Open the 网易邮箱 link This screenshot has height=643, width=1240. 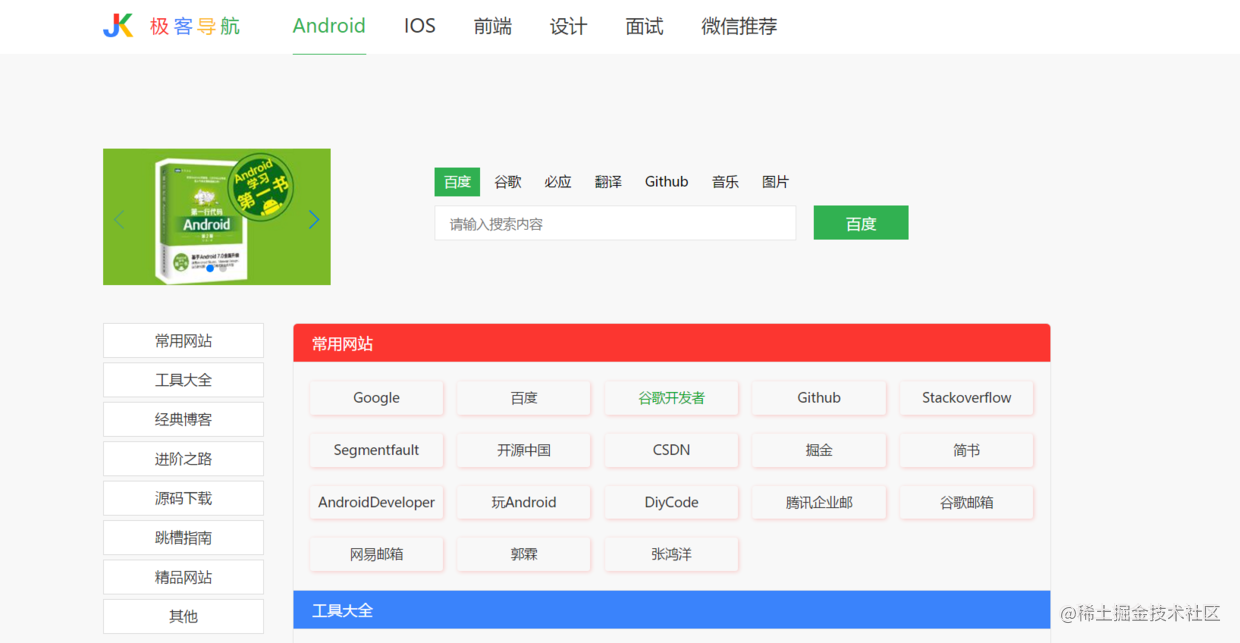click(376, 554)
